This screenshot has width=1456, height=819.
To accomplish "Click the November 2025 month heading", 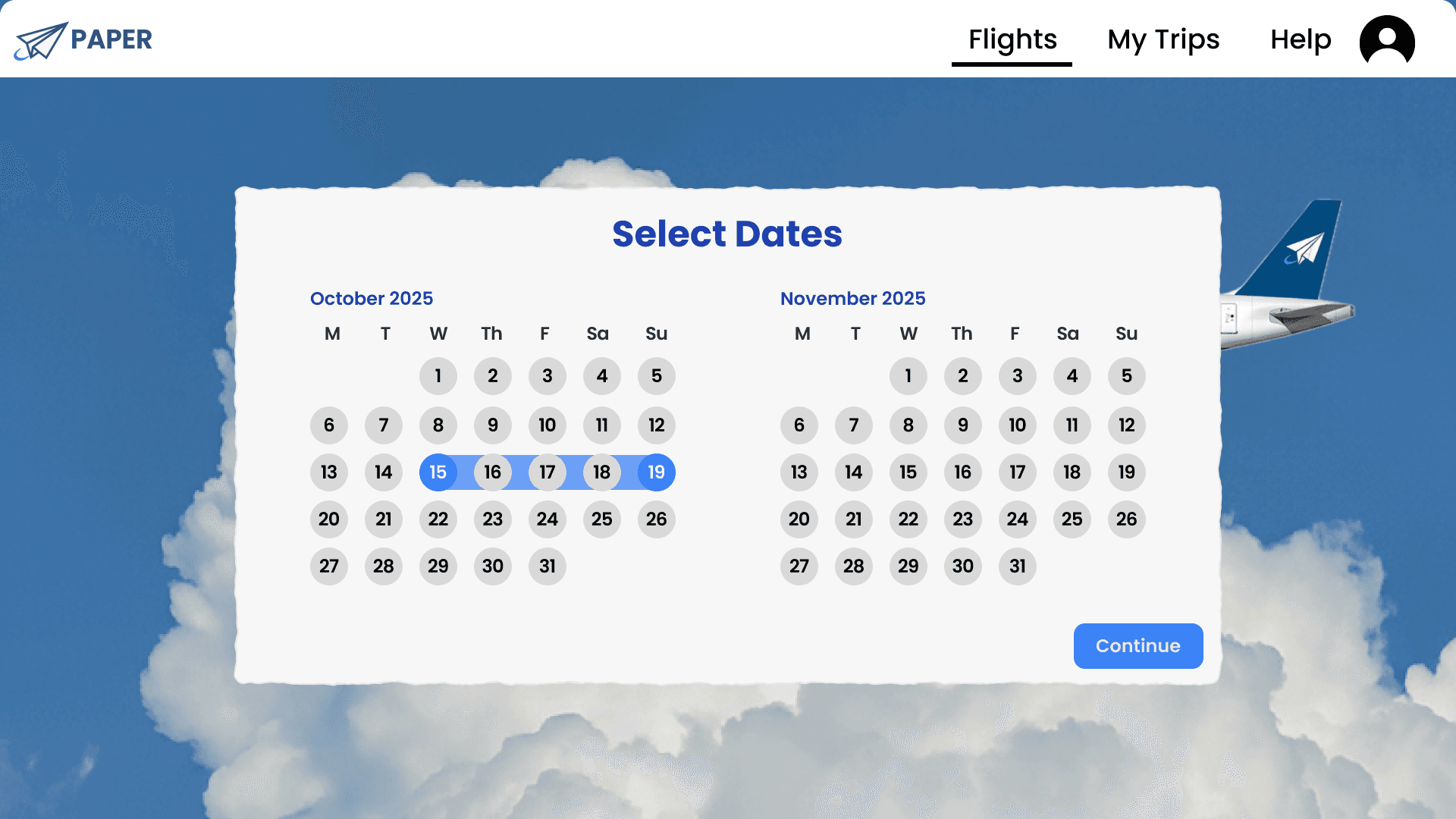I will click(853, 299).
